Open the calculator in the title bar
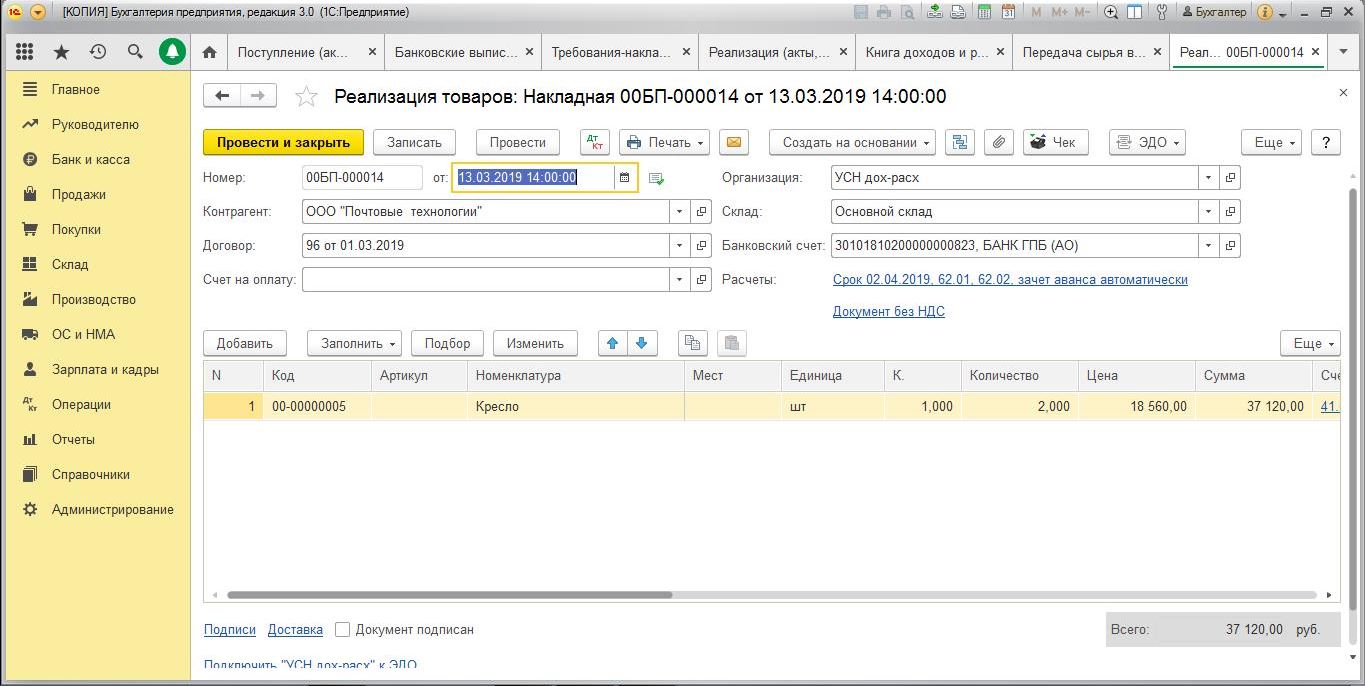 985,13
